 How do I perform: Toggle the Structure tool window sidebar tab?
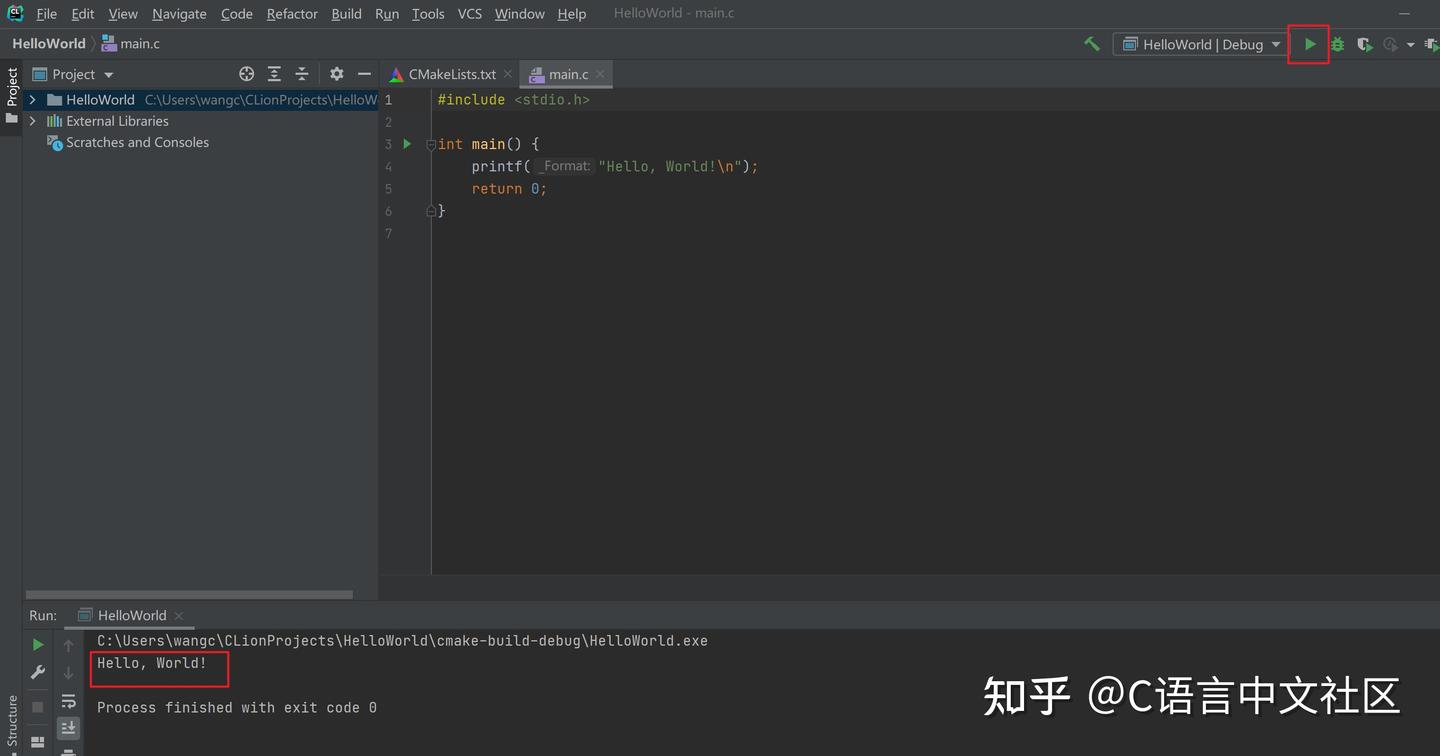click(x=11, y=717)
